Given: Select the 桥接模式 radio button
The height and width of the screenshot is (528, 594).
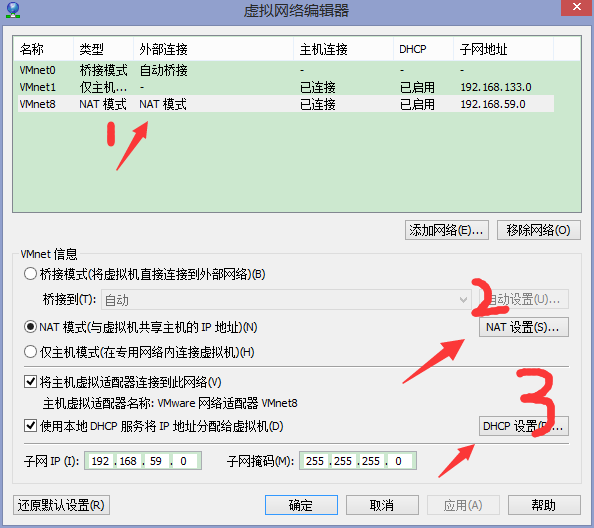Looking at the screenshot, I should (30, 274).
